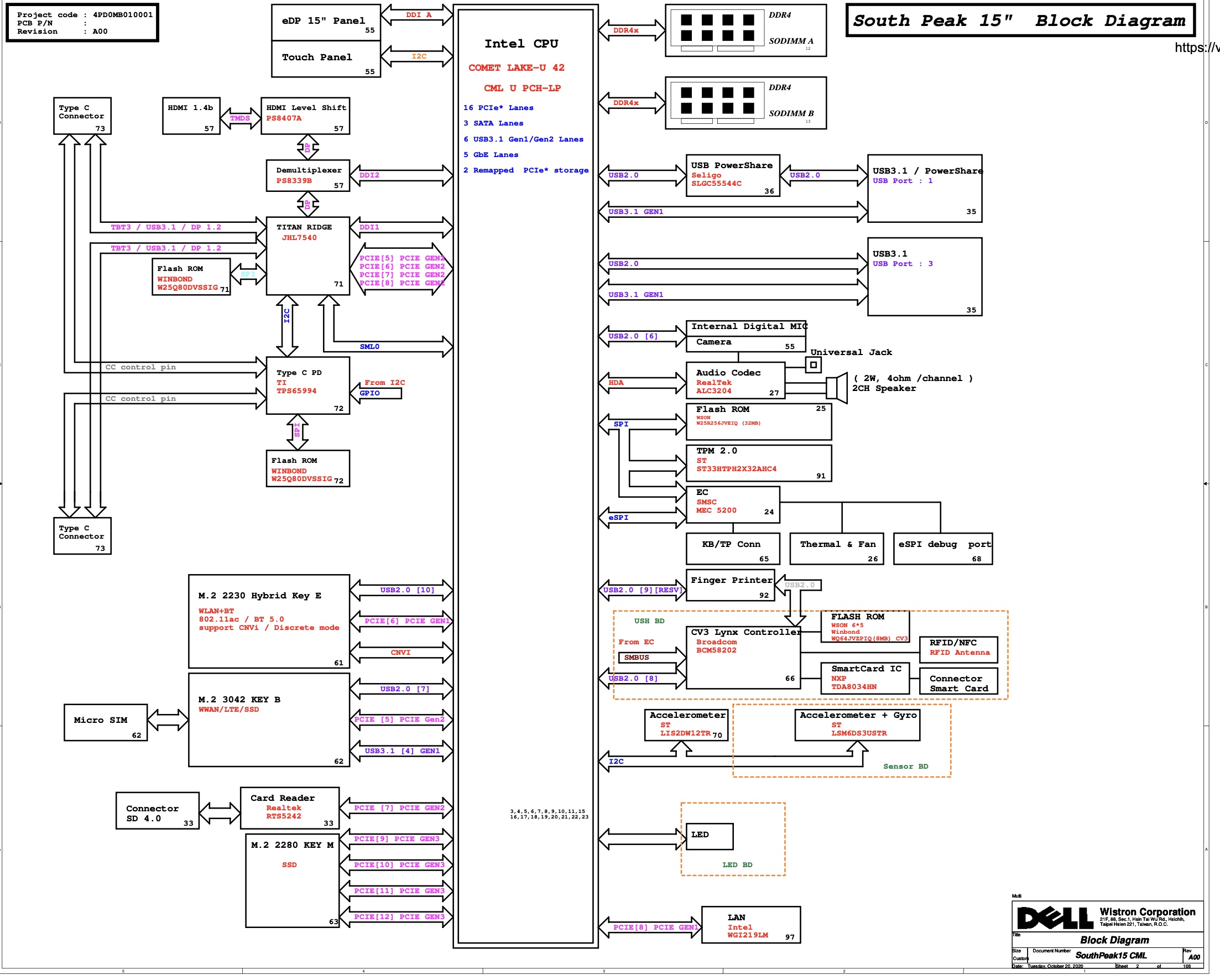Select the TPM 2.0 block
1220x980 pixels.
(x=758, y=463)
